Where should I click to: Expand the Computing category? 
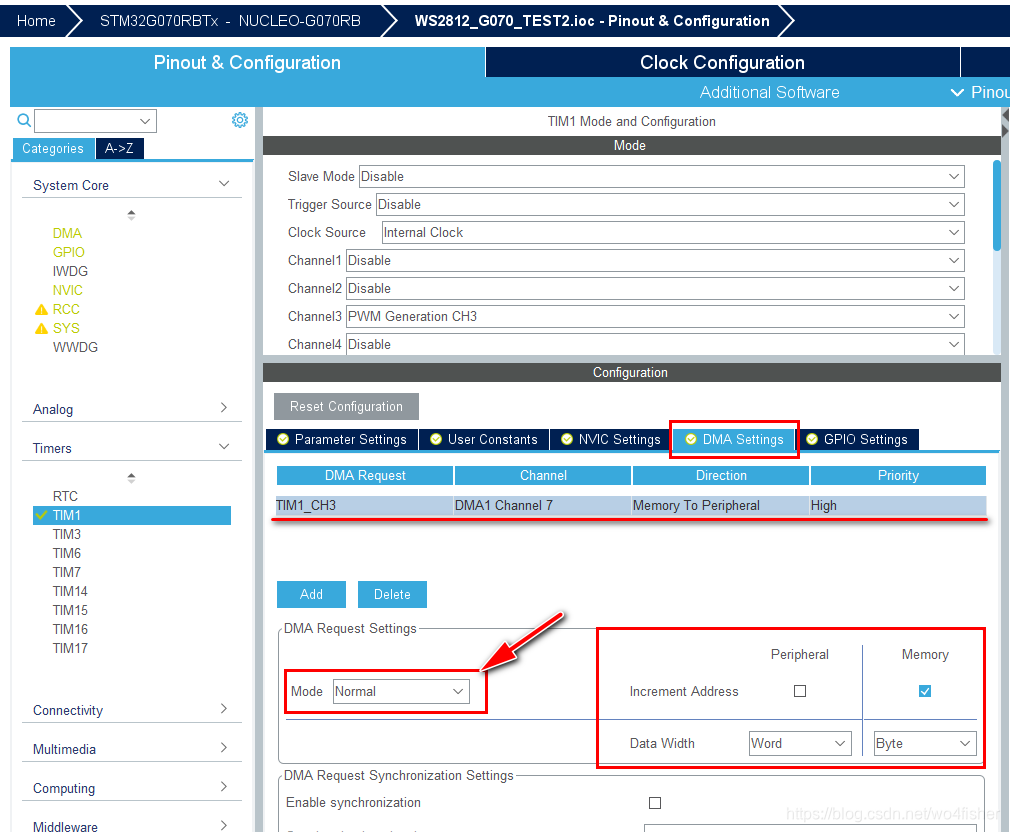point(224,787)
